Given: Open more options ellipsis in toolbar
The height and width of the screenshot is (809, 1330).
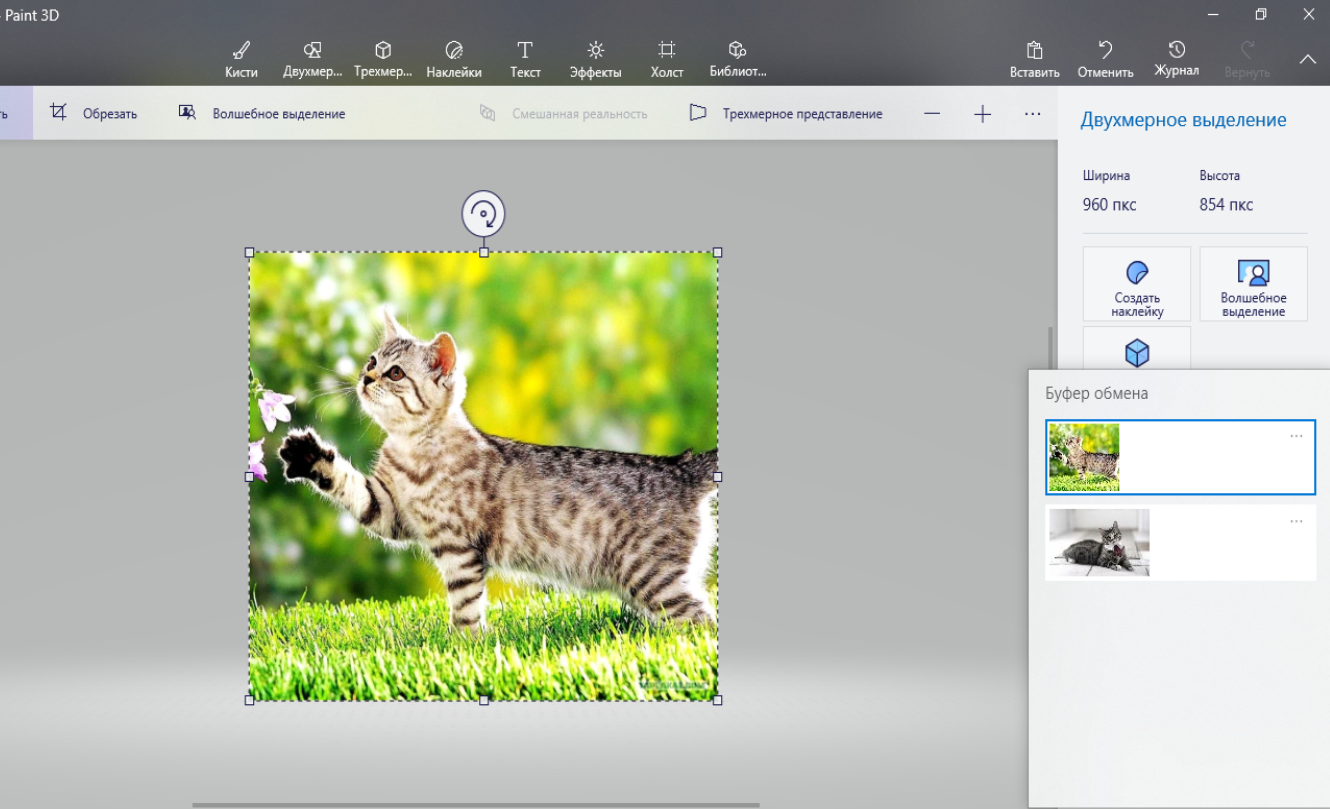Looking at the screenshot, I should 1033,114.
